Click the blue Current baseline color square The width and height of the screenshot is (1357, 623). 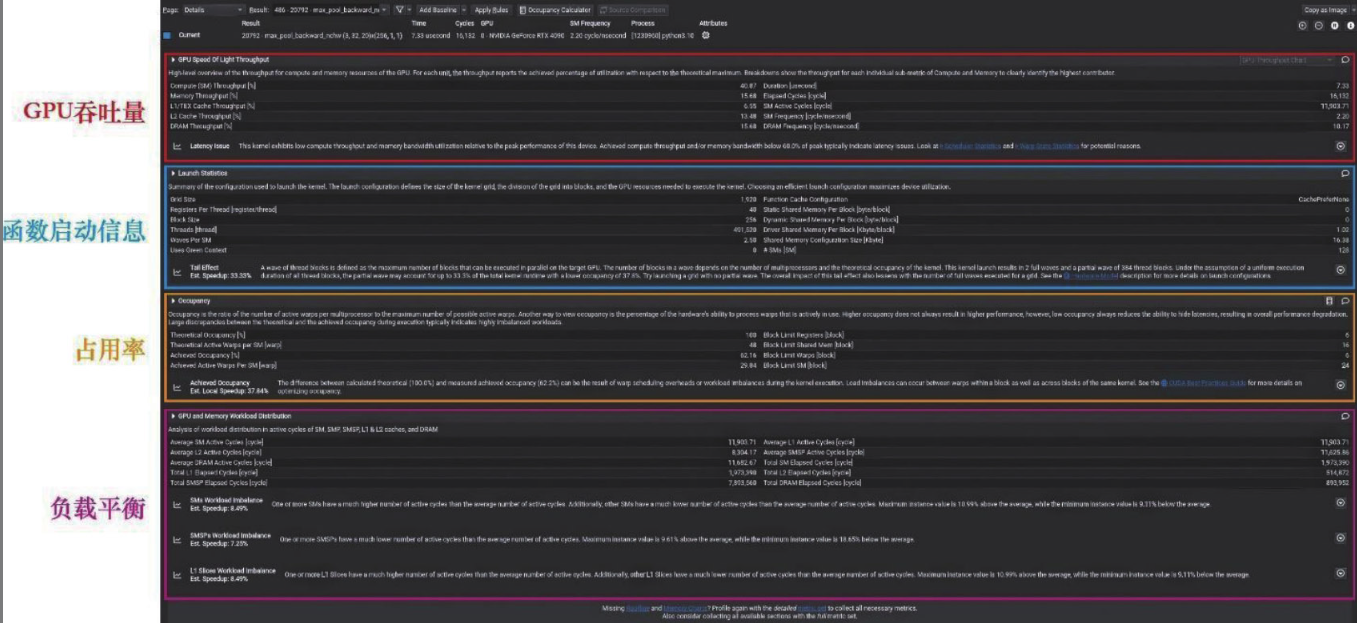[x=167, y=35]
